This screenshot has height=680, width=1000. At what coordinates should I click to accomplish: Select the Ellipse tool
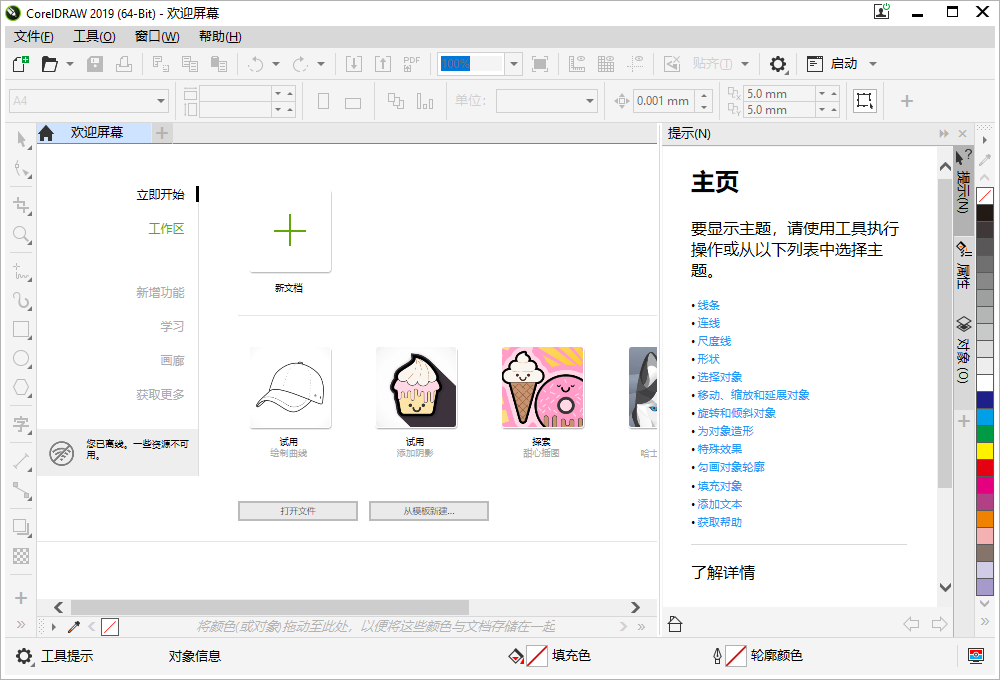tap(22, 358)
